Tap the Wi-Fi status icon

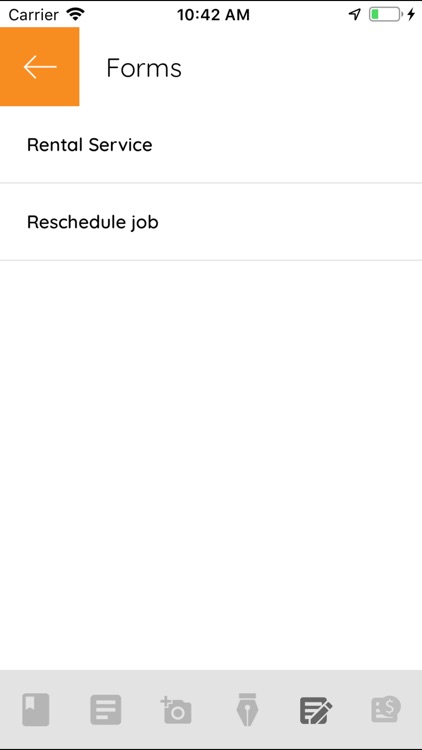tap(76, 14)
